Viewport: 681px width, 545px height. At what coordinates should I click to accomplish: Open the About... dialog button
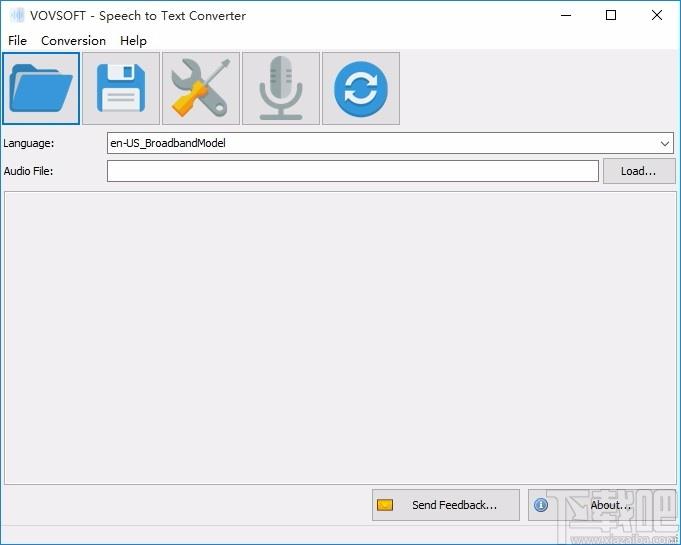tap(602, 505)
